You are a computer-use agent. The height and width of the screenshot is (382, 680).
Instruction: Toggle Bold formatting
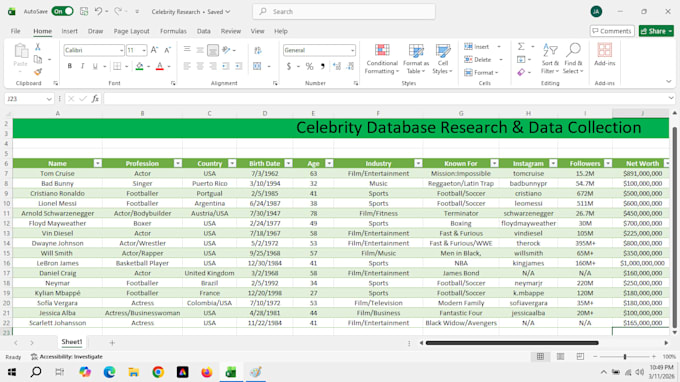point(69,66)
